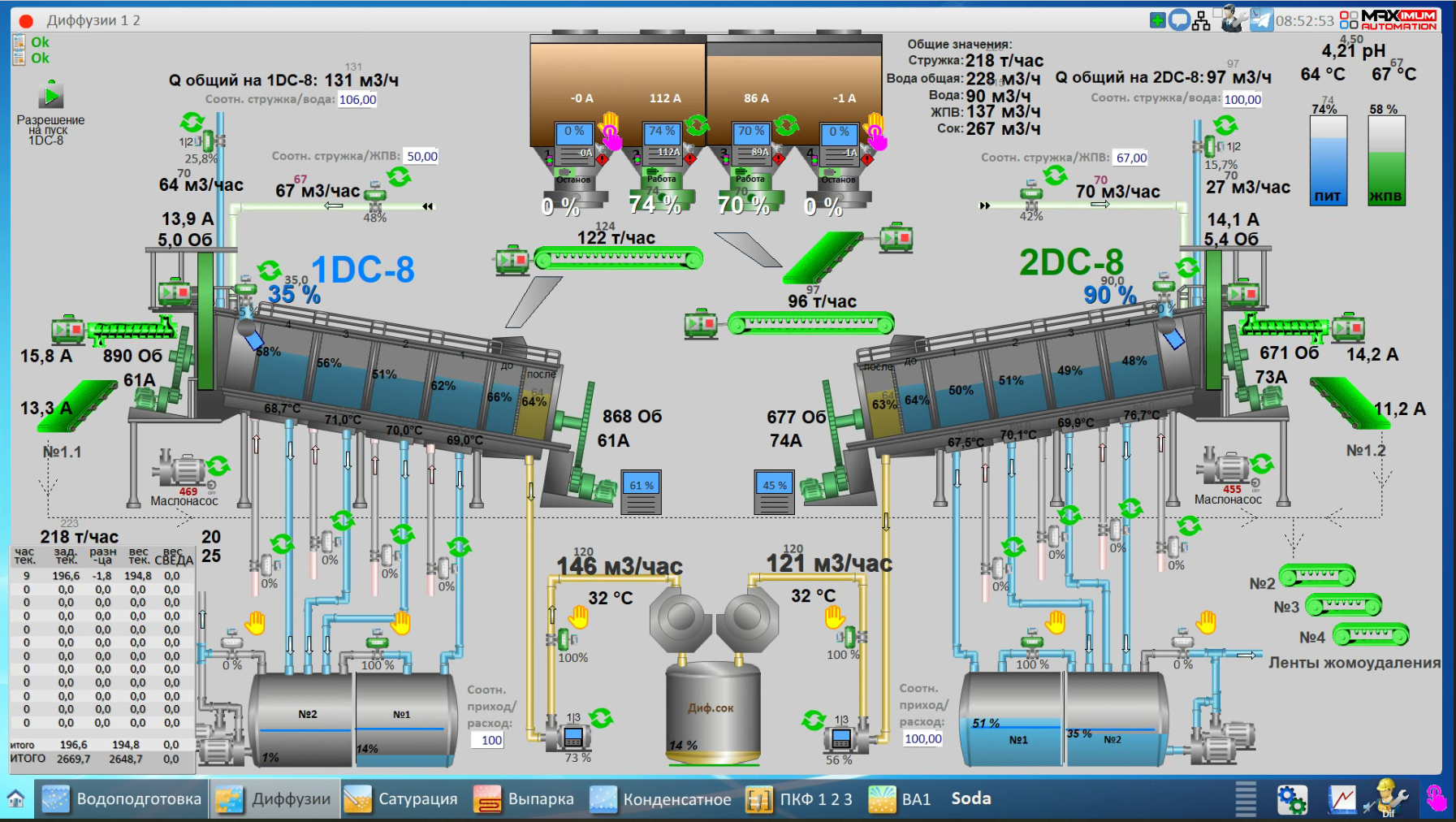Image resolution: width=1456 pixels, height=822 pixels.
Task: Expand the striped list menu in bottom bar
Action: [x=1245, y=799]
